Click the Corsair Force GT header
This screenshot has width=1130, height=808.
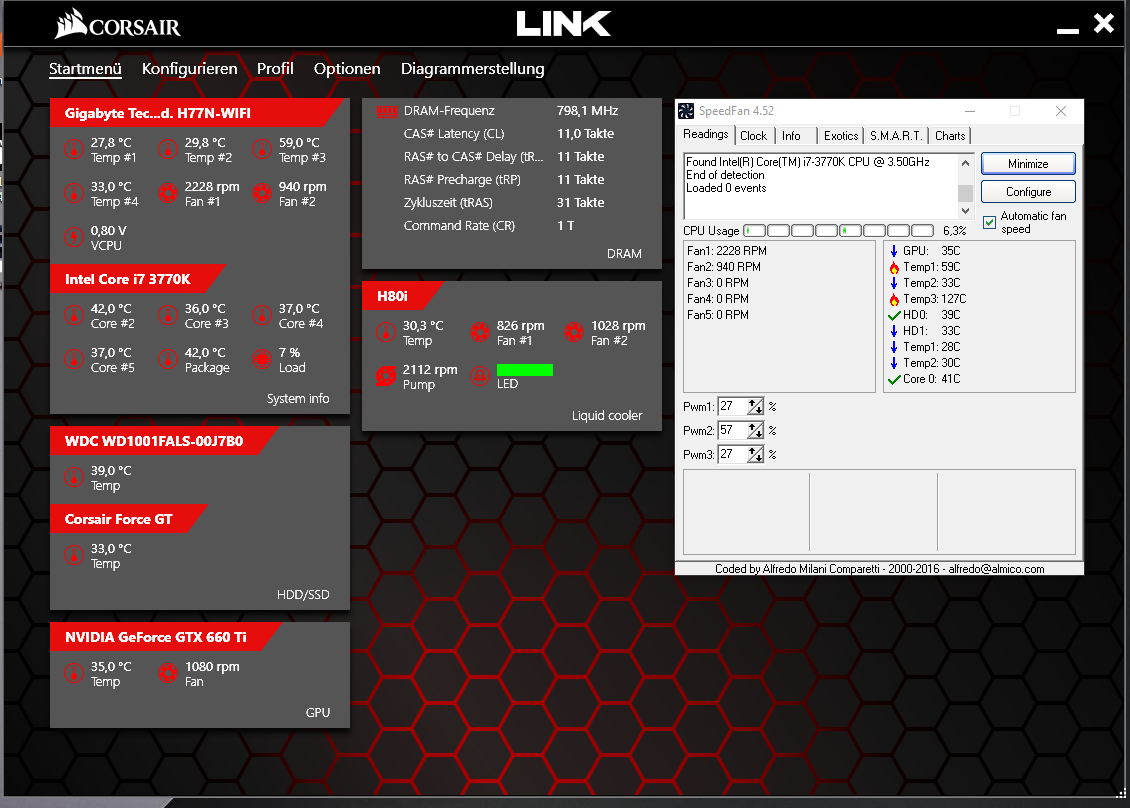[x=128, y=519]
